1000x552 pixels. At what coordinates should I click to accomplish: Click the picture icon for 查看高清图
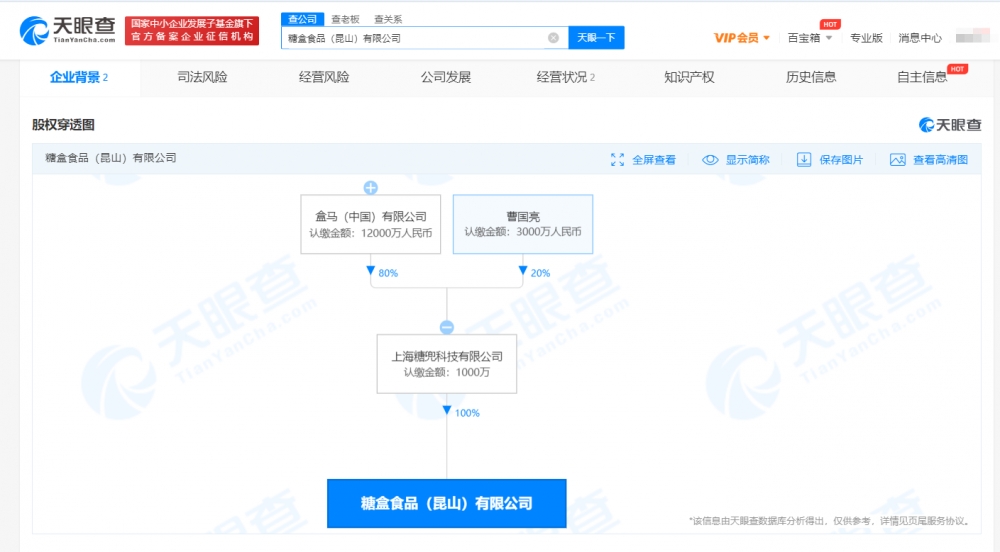click(897, 160)
